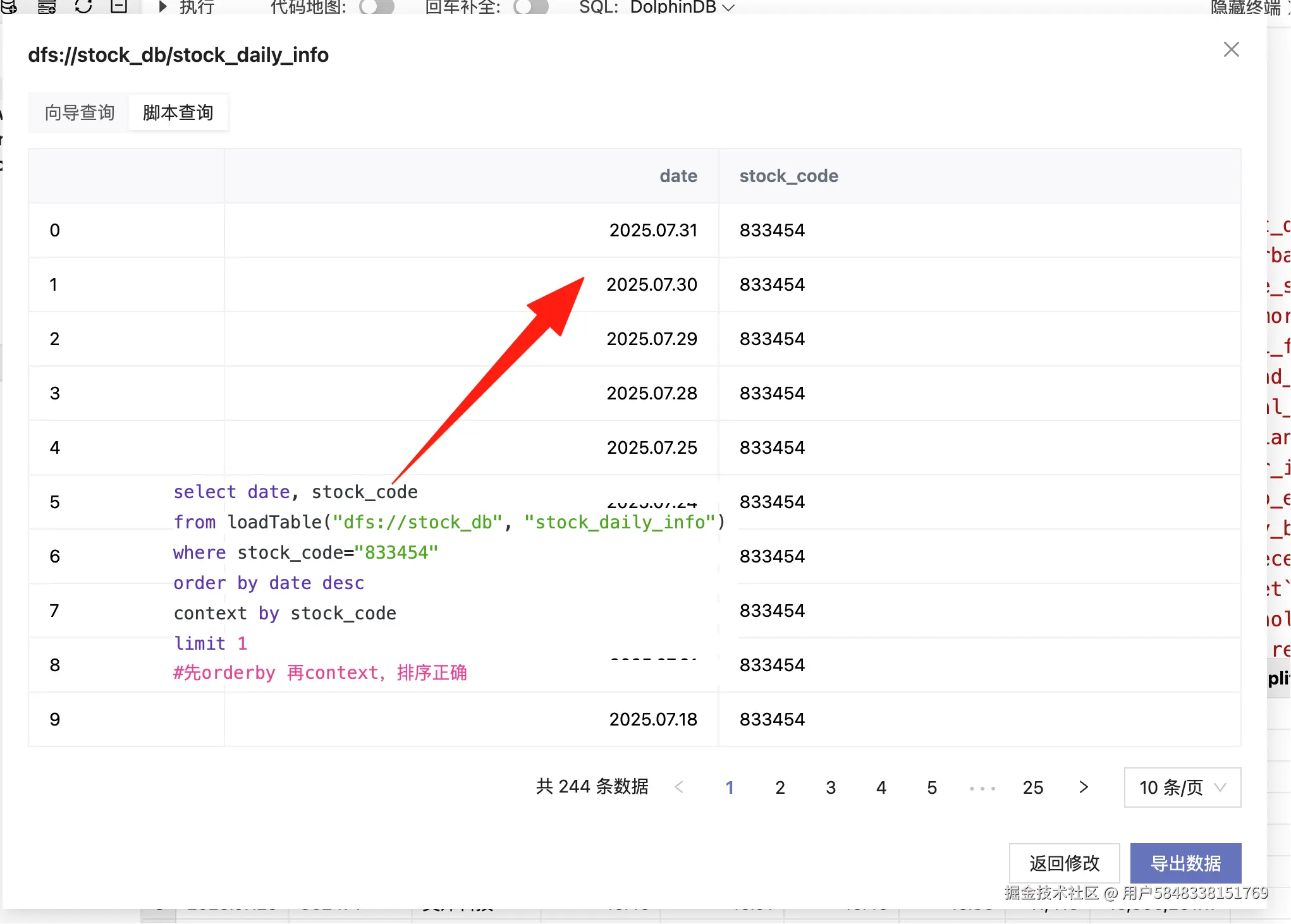Click the pagination ellipsis to jump pages
Viewport: 1291px width, 924px height.
pos(982,787)
